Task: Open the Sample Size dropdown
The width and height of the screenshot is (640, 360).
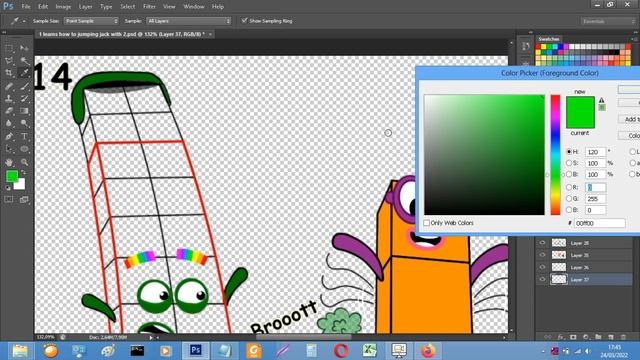Action: (91, 21)
